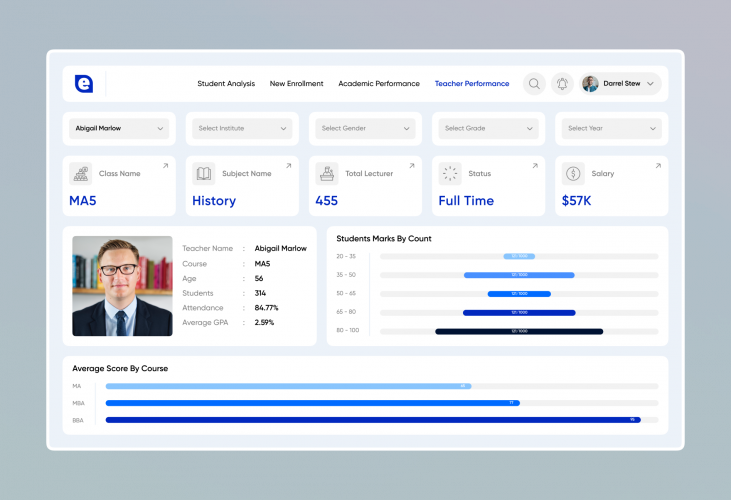
Task: Click the Status spinner icon
Action: pyautogui.click(x=450, y=174)
